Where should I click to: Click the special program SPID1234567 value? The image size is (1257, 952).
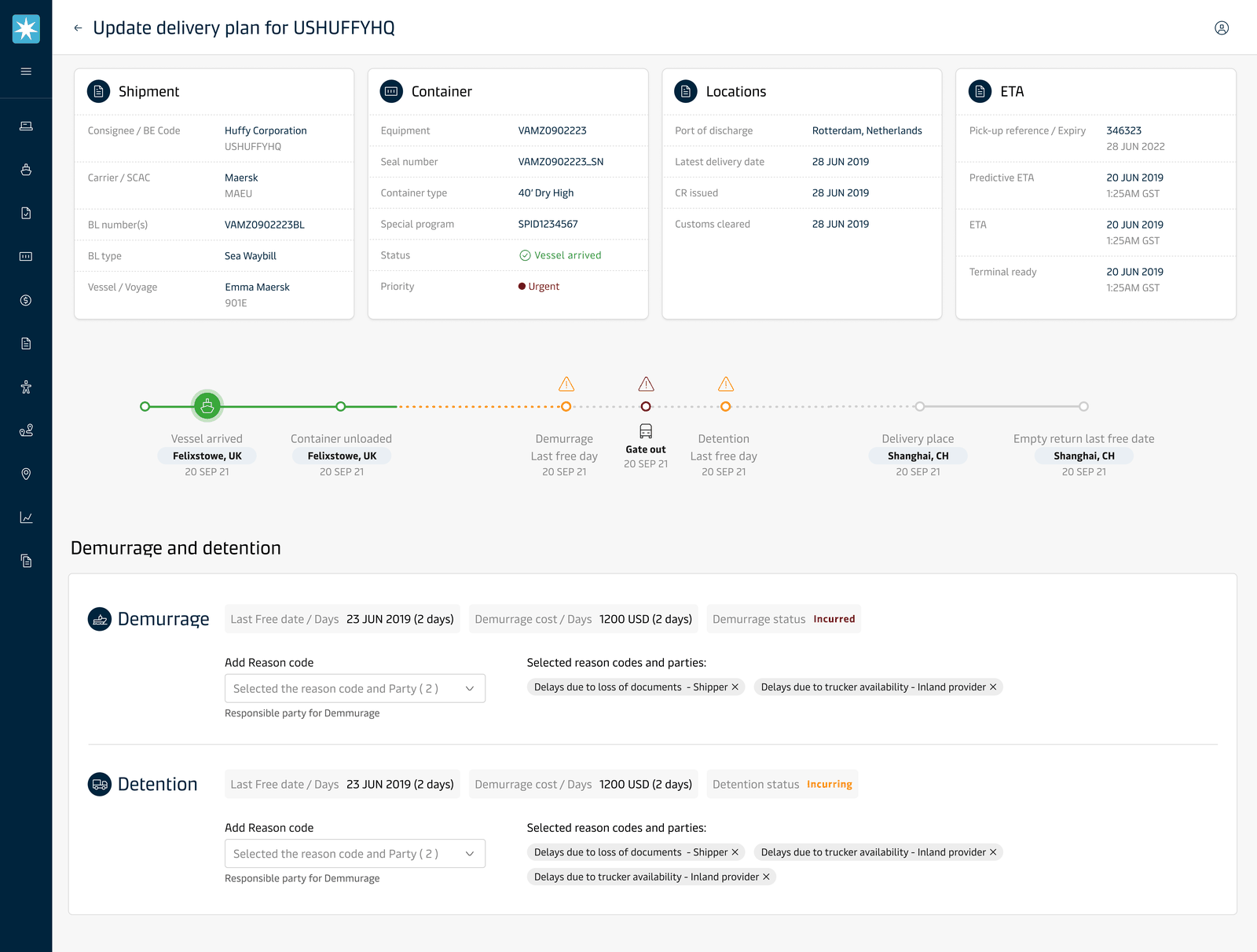[548, 224]
